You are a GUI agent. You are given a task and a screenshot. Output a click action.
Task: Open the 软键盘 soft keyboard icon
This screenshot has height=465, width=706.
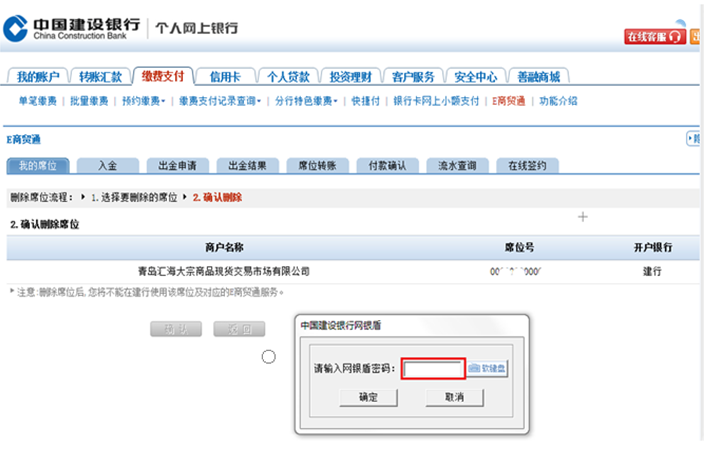487,369
